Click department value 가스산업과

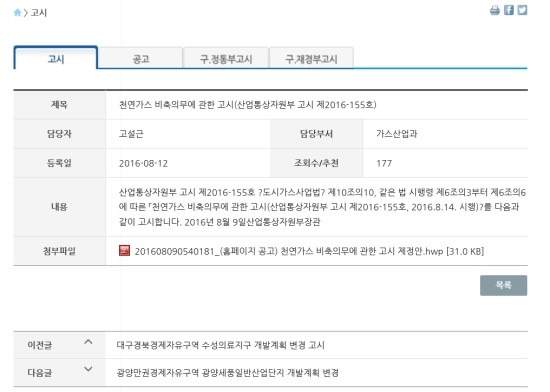397,134
